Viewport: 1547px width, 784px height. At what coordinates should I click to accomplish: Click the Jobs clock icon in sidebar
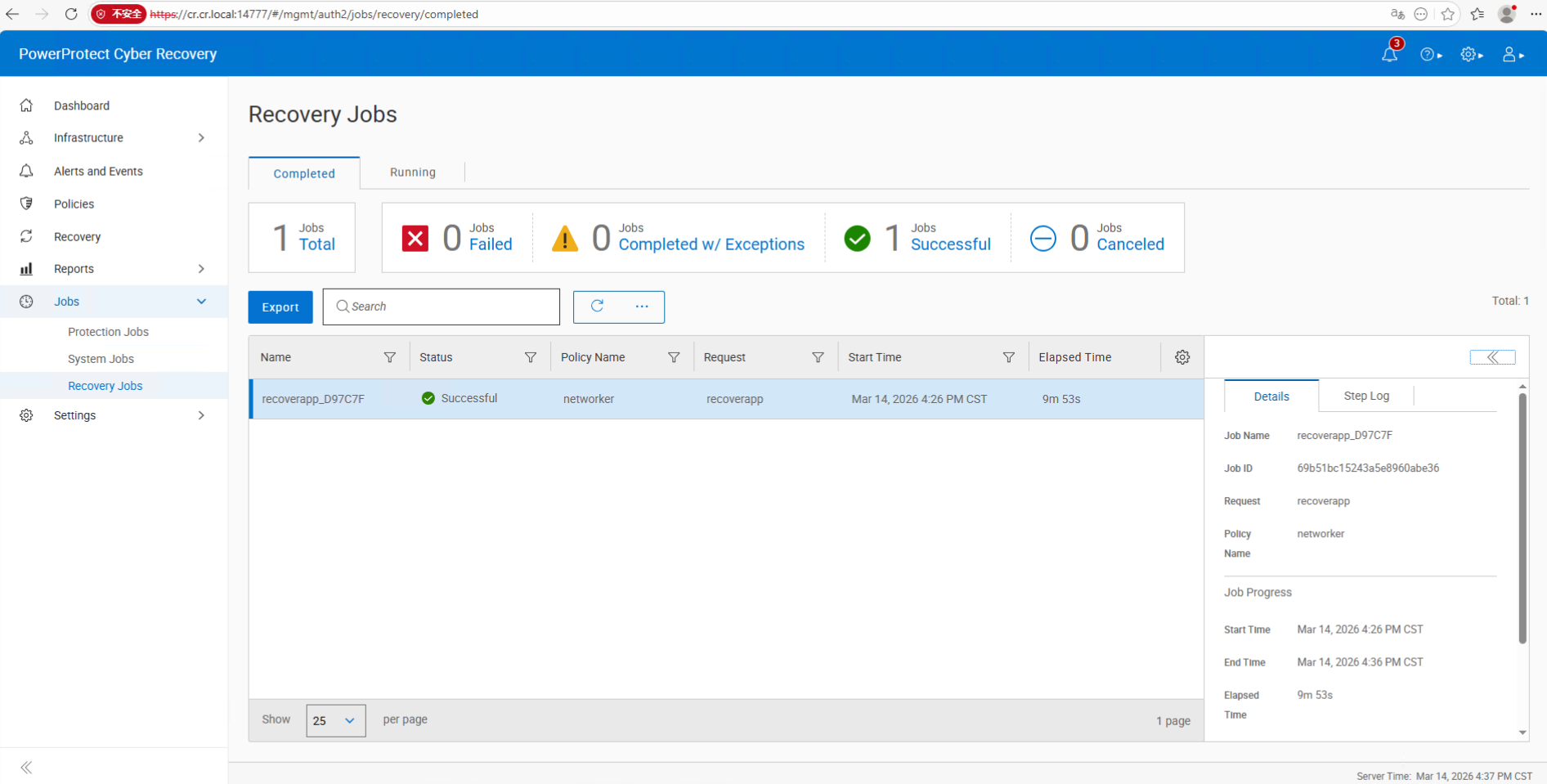pos(26,302)
